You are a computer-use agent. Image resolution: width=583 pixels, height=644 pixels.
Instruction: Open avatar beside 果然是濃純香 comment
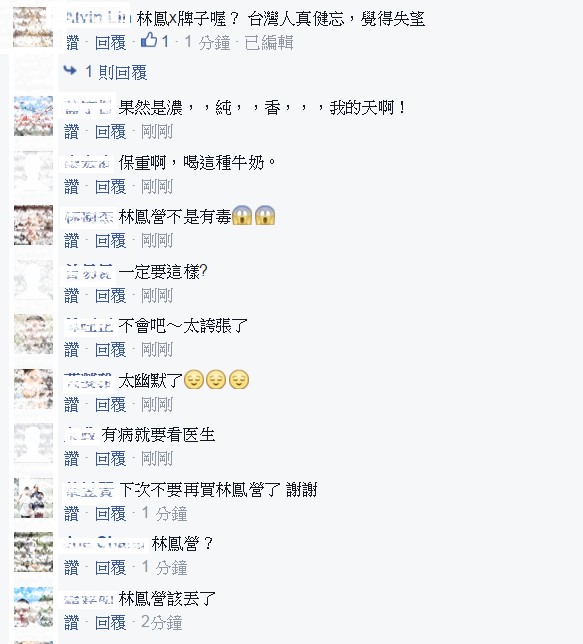tap(33, 116)
